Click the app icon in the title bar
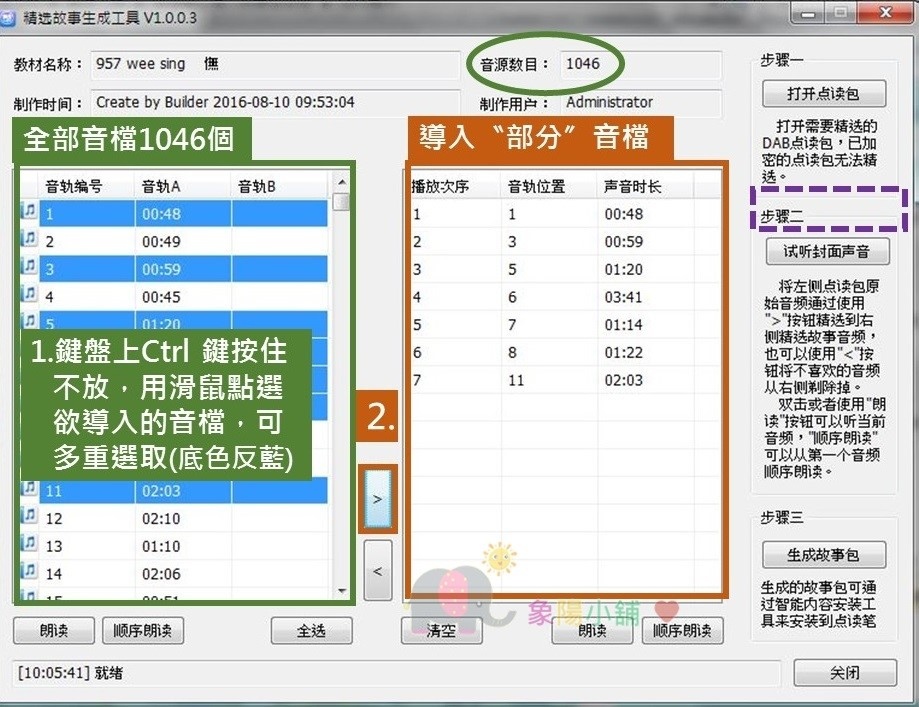Image resolution: width=919 pixels, height=707 pixels. [7, 17]
